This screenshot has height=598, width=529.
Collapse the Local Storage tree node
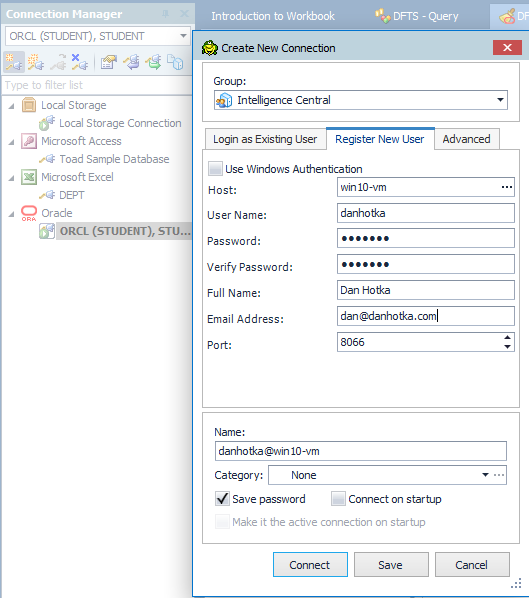click(12, 106)
